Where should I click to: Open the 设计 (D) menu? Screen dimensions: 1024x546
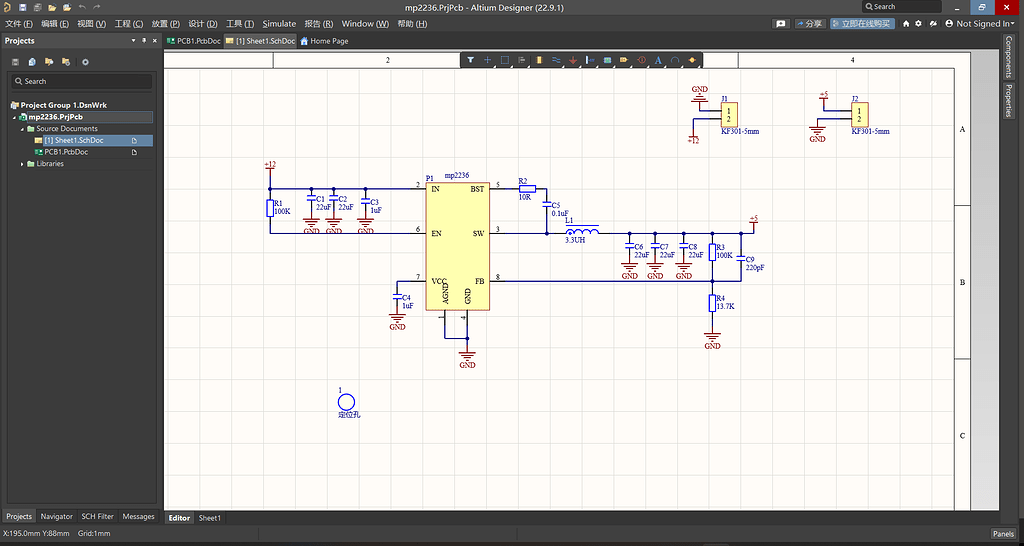[x=203, y=24]
